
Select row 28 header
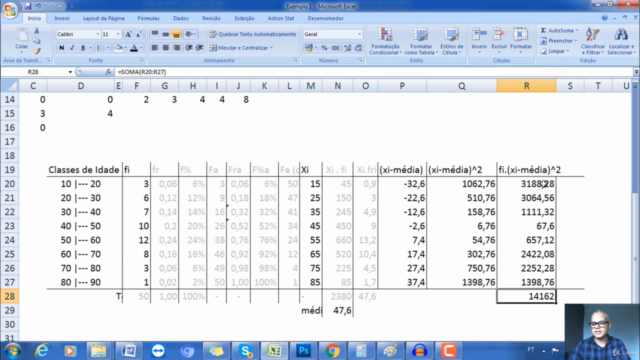pyautogui.click(x=9, y=296)
